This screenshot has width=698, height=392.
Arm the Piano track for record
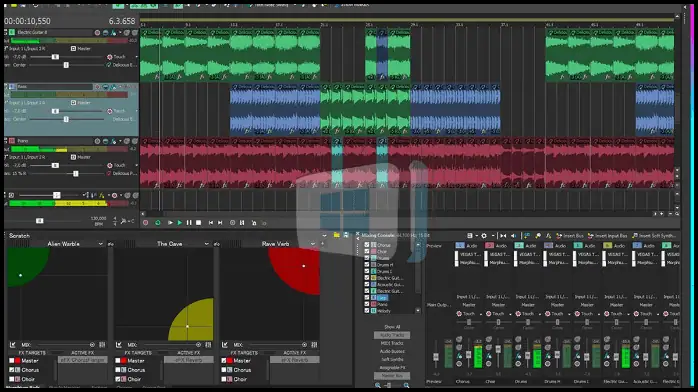pyautogui.click(x=97, y=141)
